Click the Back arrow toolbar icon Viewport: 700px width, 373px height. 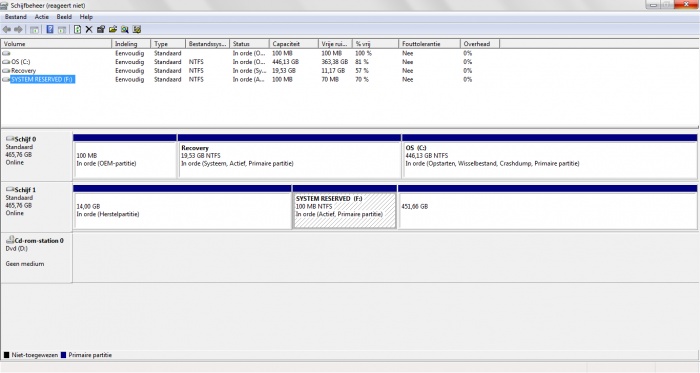click(x=7, y=29)
